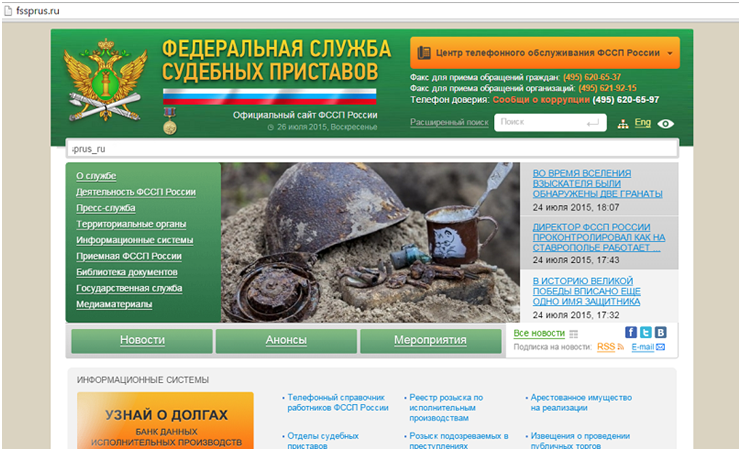Click the VKontakte icon

pyautogui.click(x=660, y=332)
